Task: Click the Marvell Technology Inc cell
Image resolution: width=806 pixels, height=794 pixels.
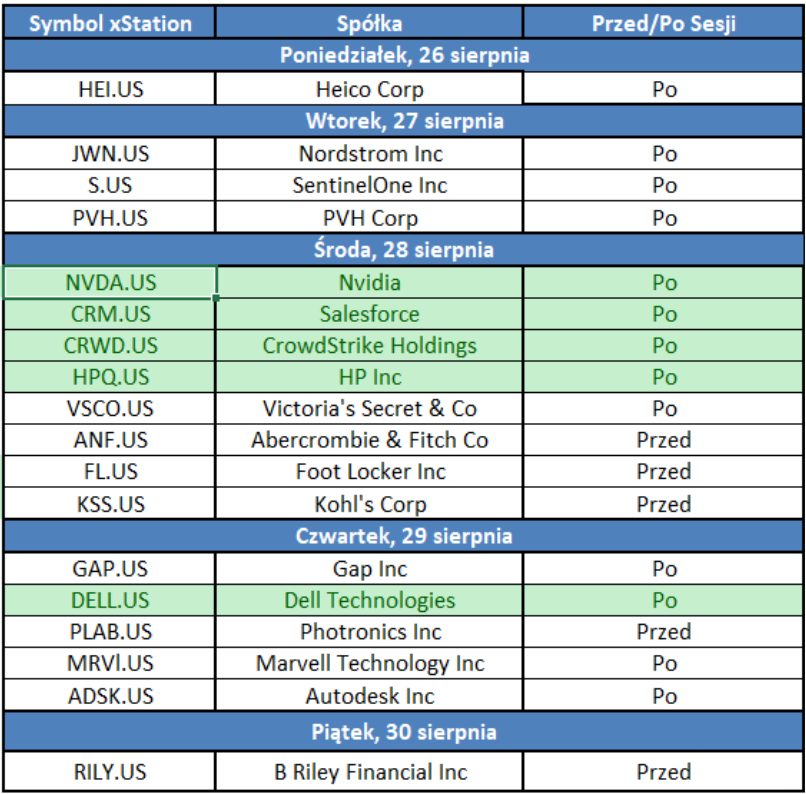Action: (370, 664)
